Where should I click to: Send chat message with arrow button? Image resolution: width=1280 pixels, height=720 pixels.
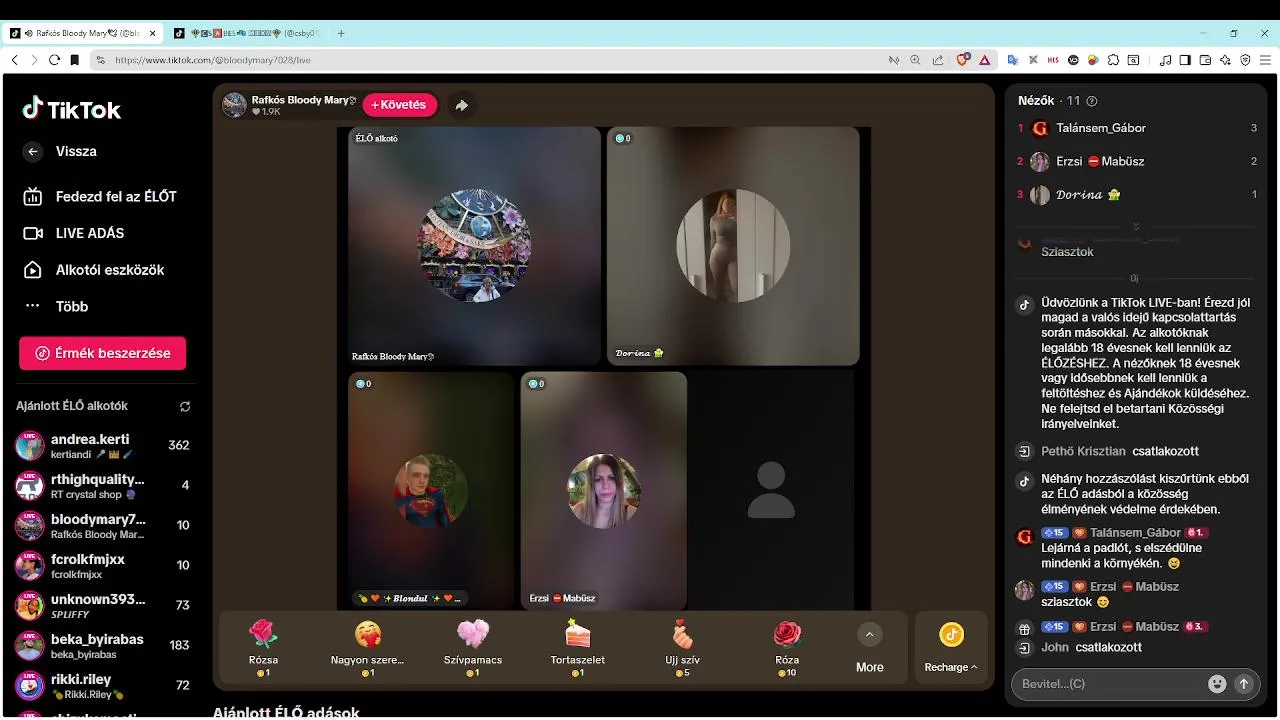tap(1244, 684)
